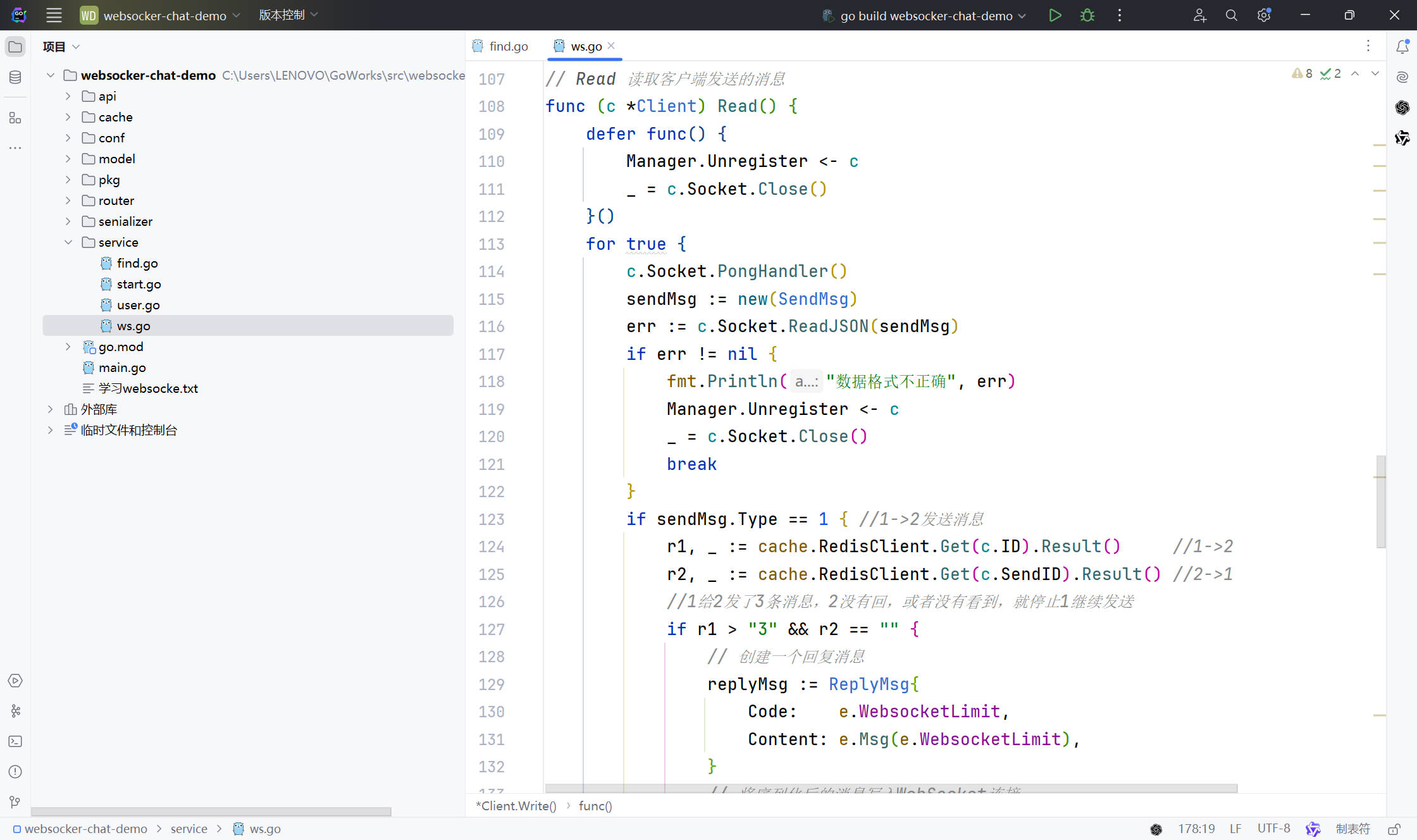The image size is (1417, 840).
Task: Expand the router folder
Action: 68,201
